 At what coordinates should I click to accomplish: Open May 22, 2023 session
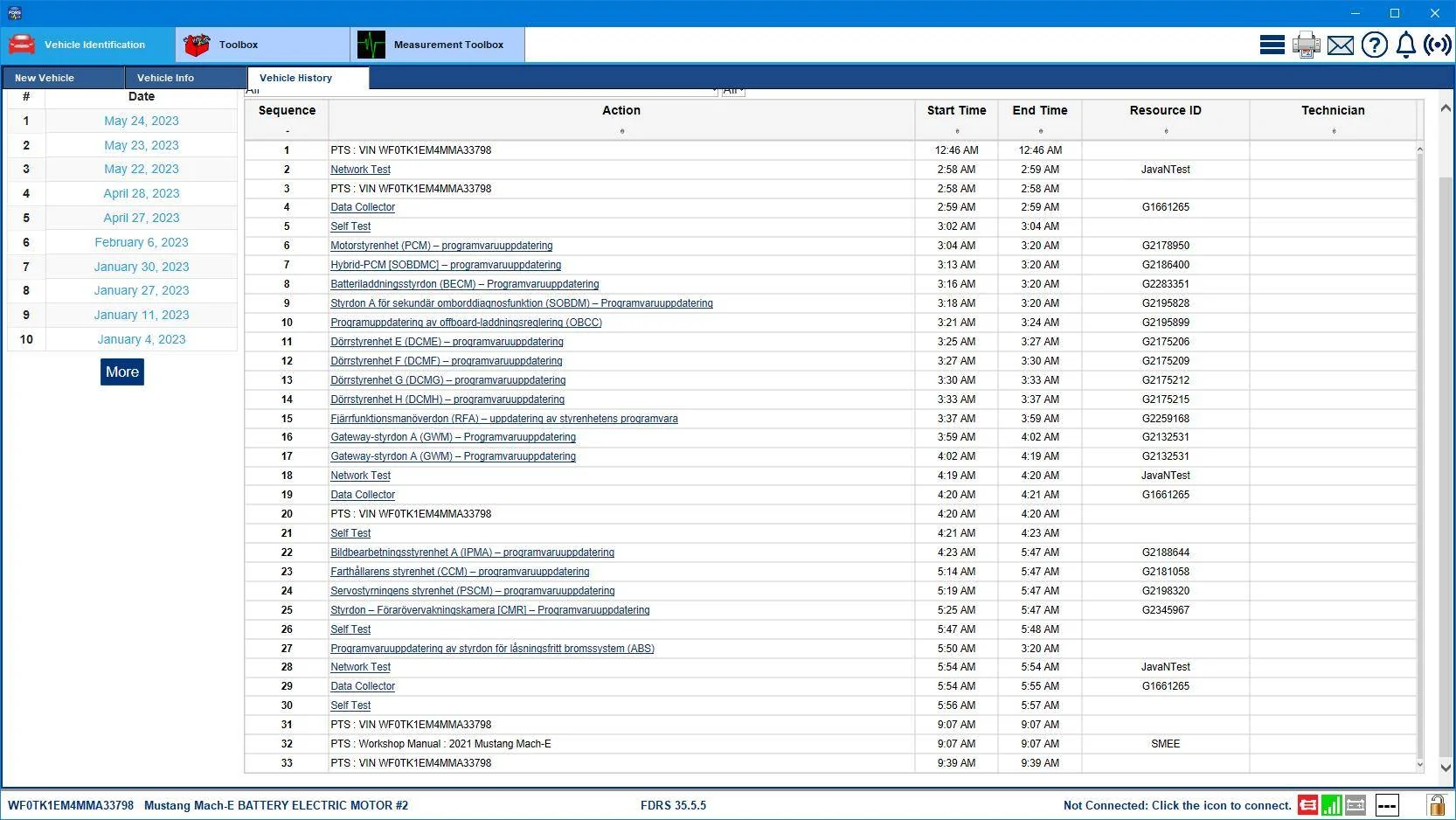click(142, 169)
